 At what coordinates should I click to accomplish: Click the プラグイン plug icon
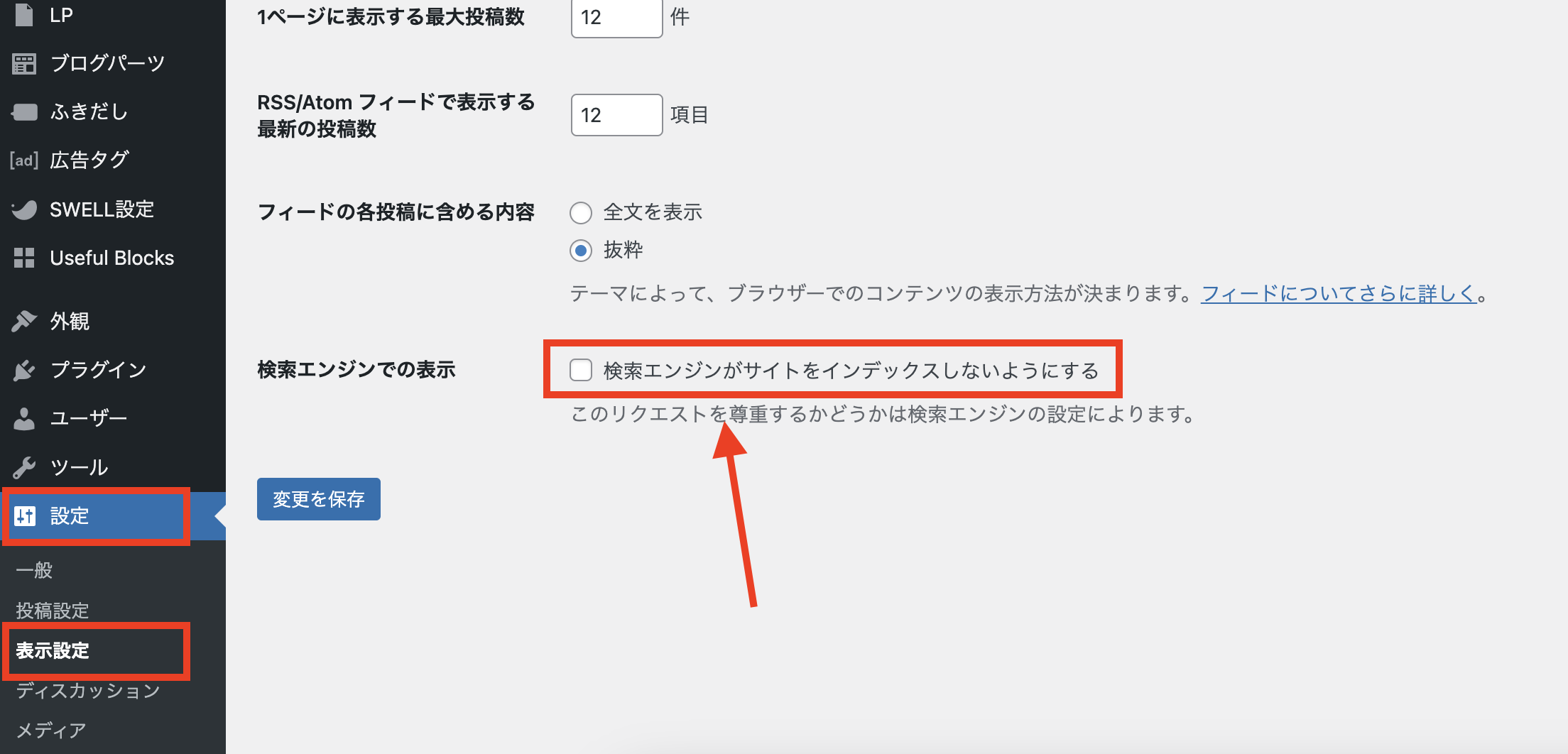[x=24, y=370]
